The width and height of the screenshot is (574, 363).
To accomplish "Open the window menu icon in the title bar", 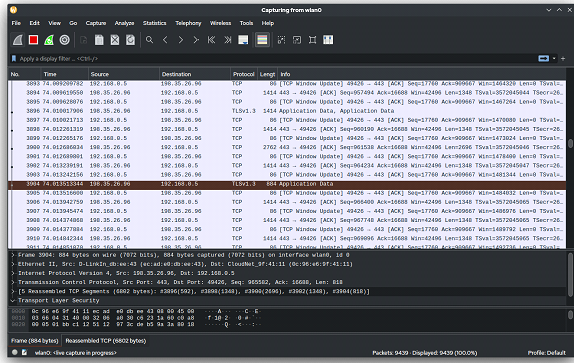I will (14, 10).
